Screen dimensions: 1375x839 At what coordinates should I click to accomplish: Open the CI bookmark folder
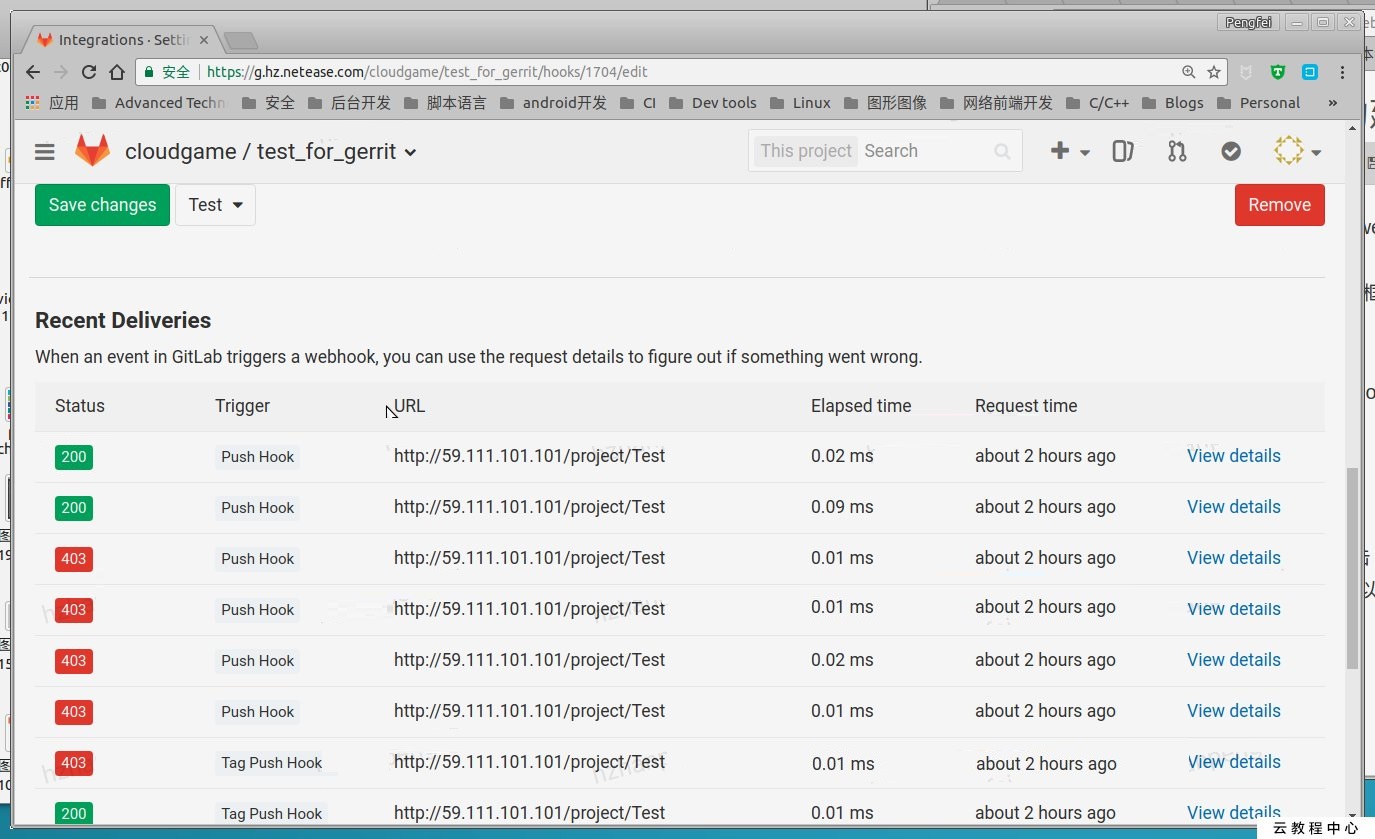pos(638,102)
